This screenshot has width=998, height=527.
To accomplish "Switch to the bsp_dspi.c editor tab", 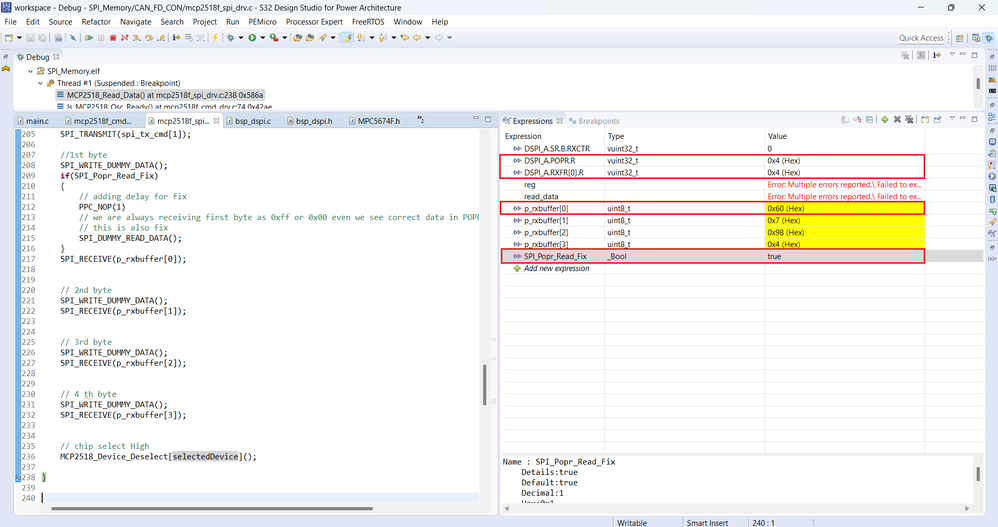I will 249,121.
